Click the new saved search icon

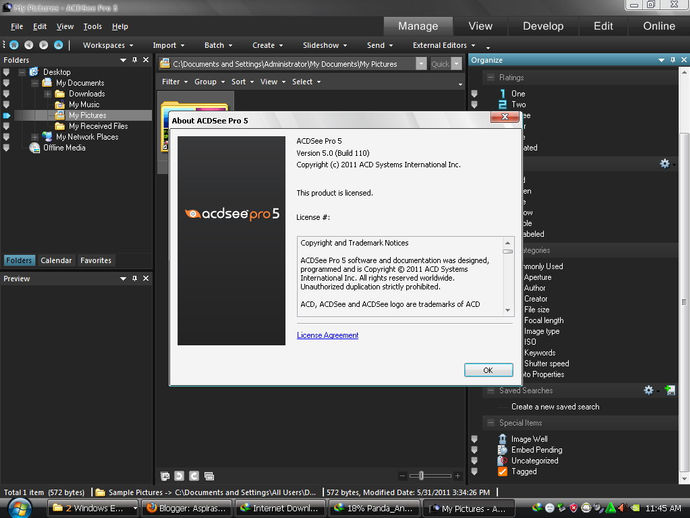click(670, 390)
